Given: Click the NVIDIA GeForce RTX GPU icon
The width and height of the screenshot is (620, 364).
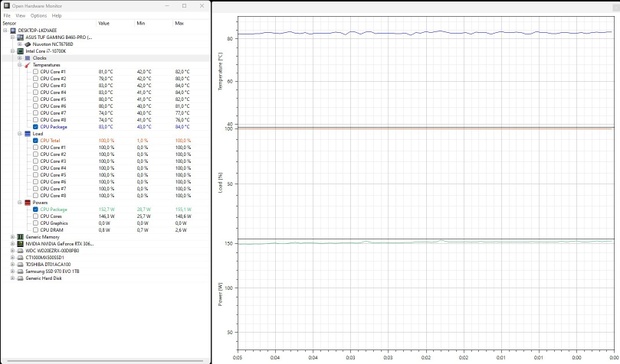Looking at the screenshot, I should tap(20, 244).
